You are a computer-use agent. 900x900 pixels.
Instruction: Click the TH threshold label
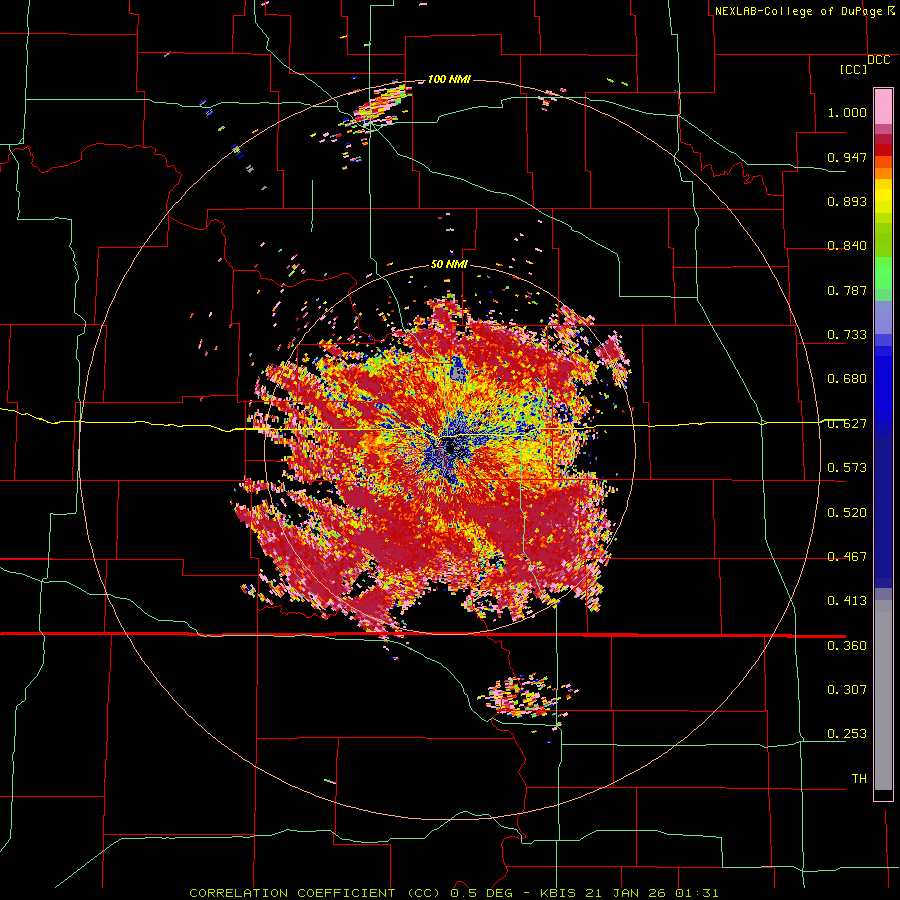coord(859,779)
